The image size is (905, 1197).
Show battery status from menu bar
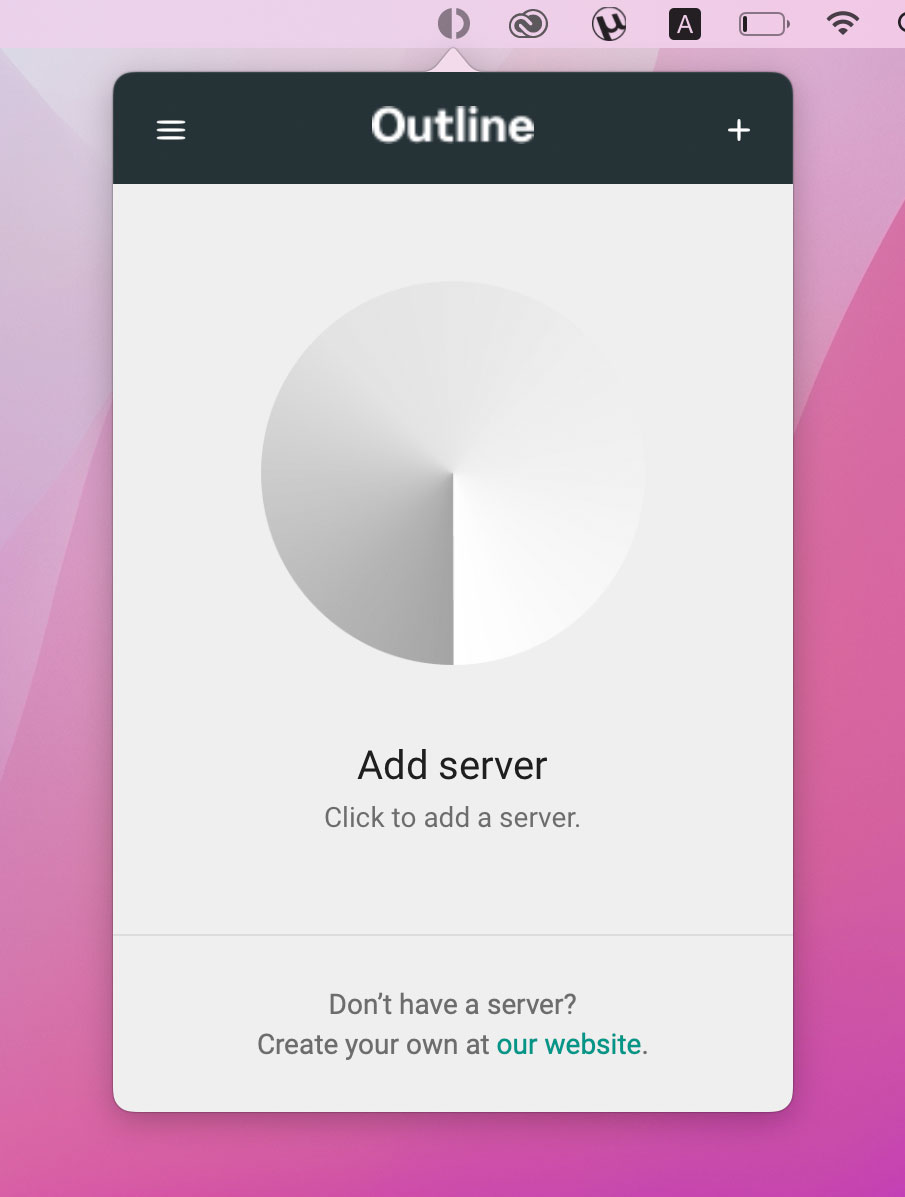764,24
